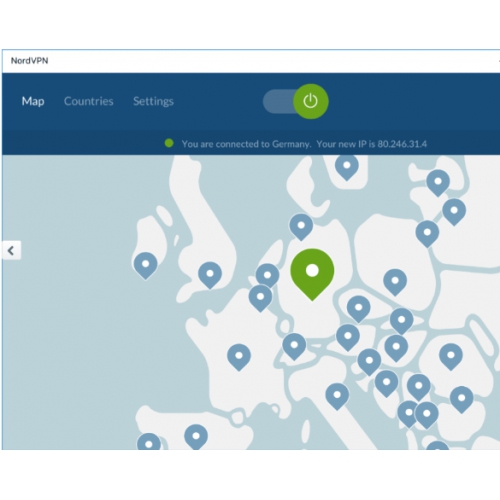Select the United Kingdom server pin
Viewport: 500px width, 500px height.
tap(210, 275)
